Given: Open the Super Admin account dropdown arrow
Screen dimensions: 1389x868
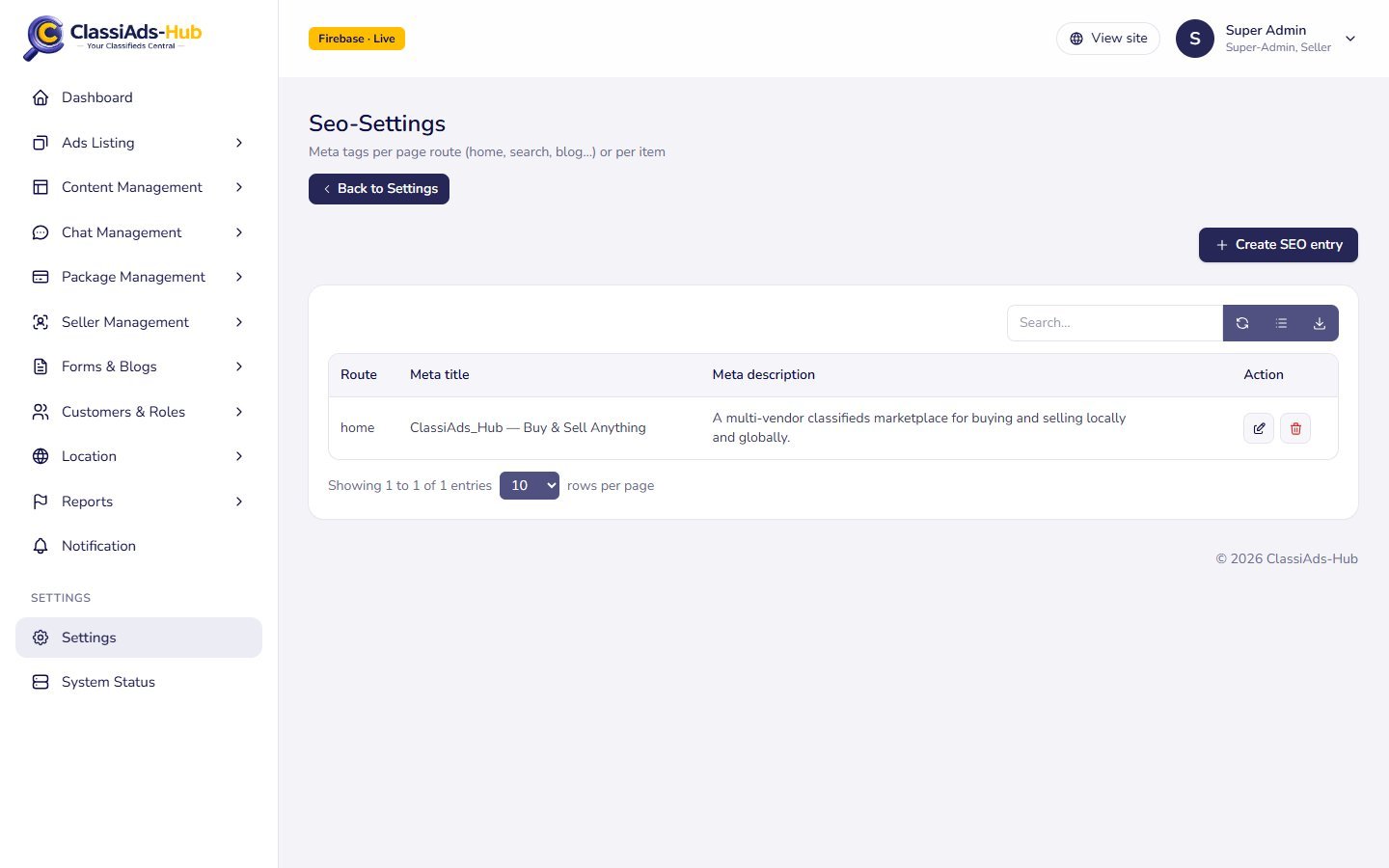Looking at the screenshot, I should pyautogui.click(x=1350, y=39).
